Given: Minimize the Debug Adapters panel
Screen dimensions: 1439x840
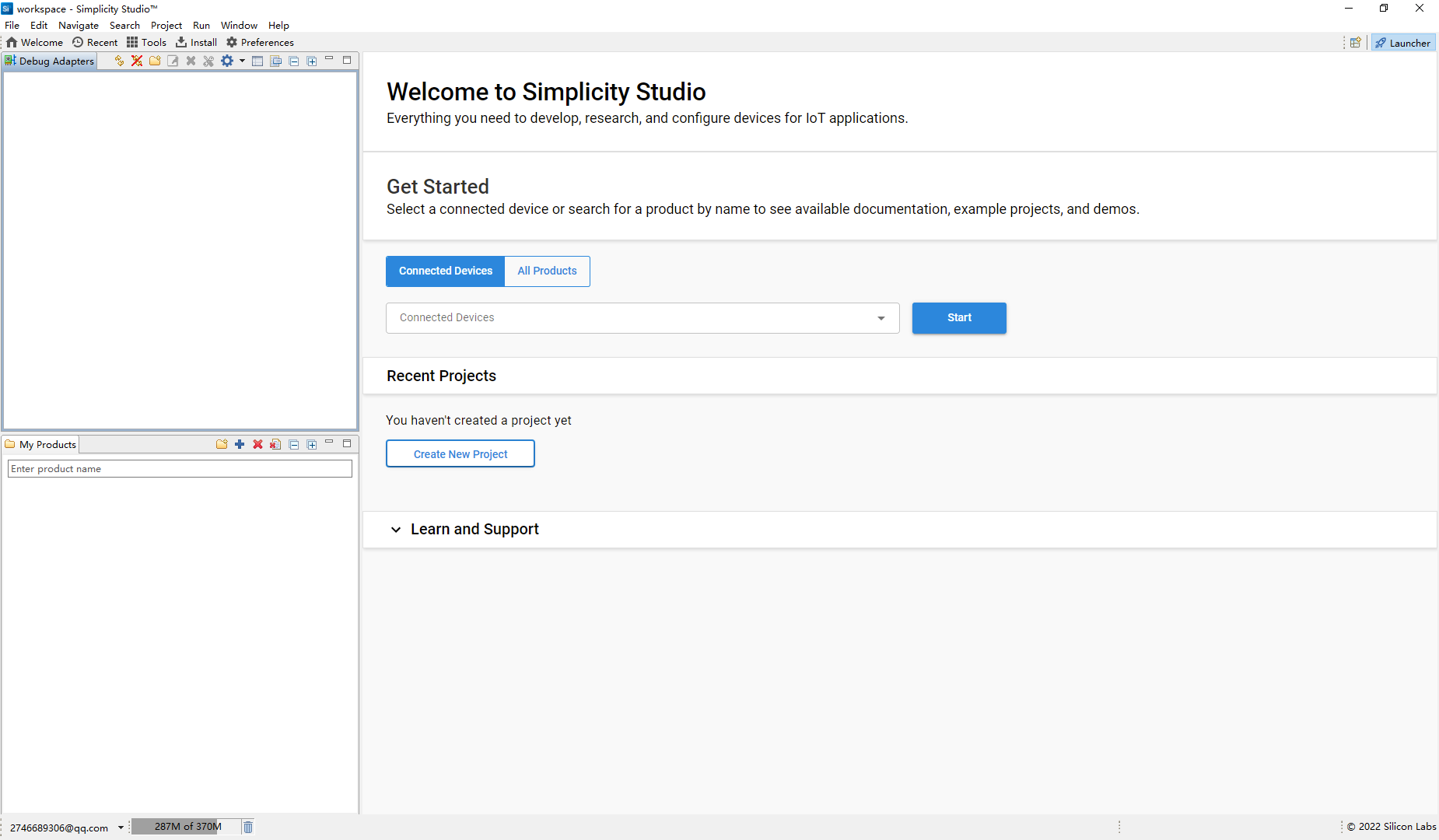Looking at the screenshot, I should [329, 59].
